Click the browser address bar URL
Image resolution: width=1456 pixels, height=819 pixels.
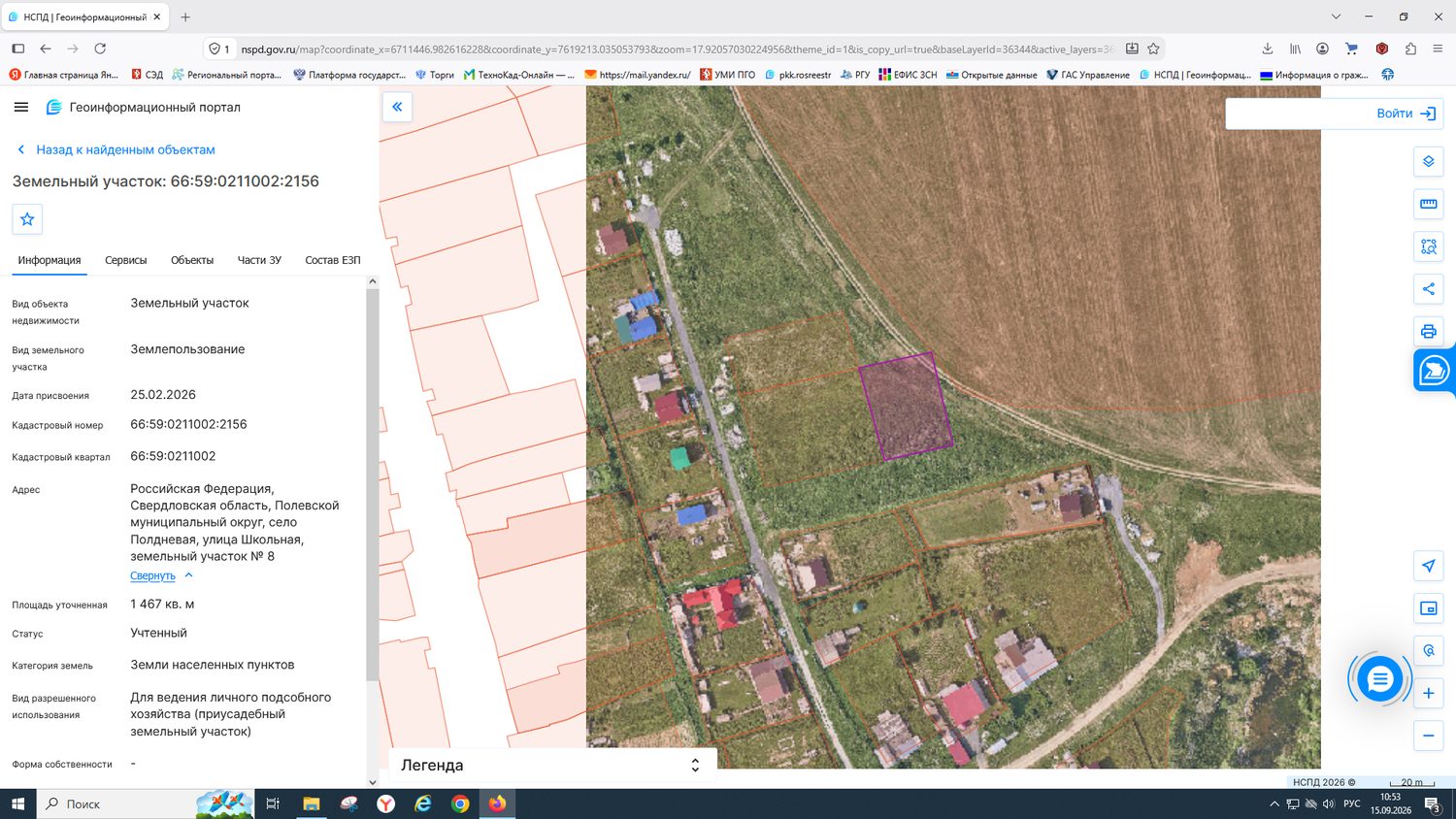tap(678, 49)
